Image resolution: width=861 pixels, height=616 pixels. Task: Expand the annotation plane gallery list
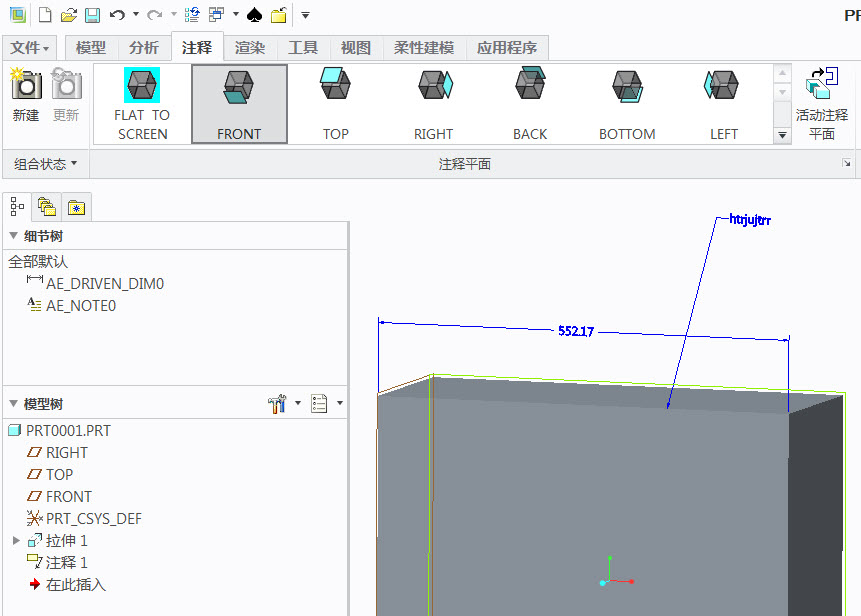coord(782,135)
